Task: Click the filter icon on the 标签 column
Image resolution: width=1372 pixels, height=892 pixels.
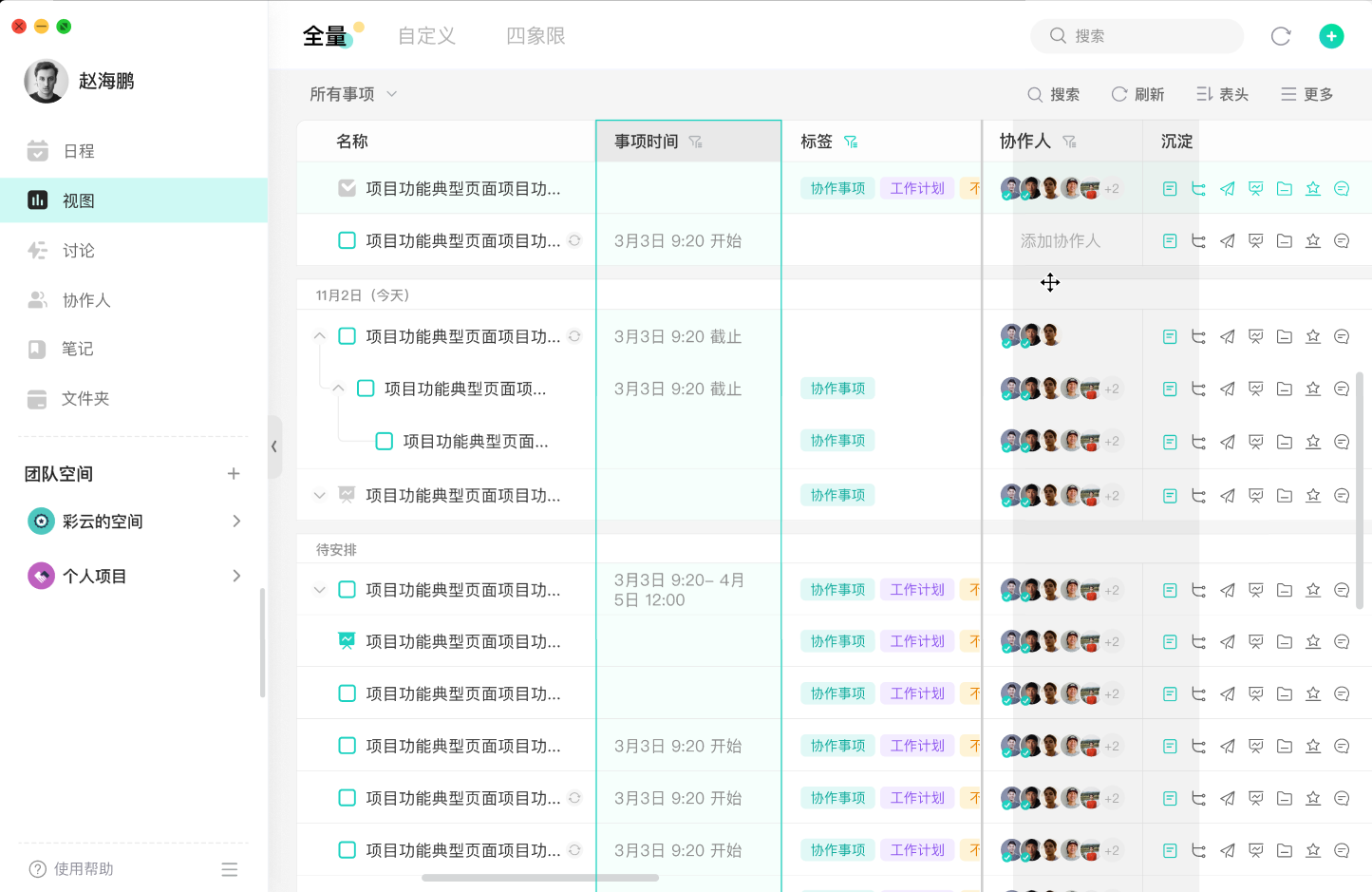Action: click(x=852, y=141)
